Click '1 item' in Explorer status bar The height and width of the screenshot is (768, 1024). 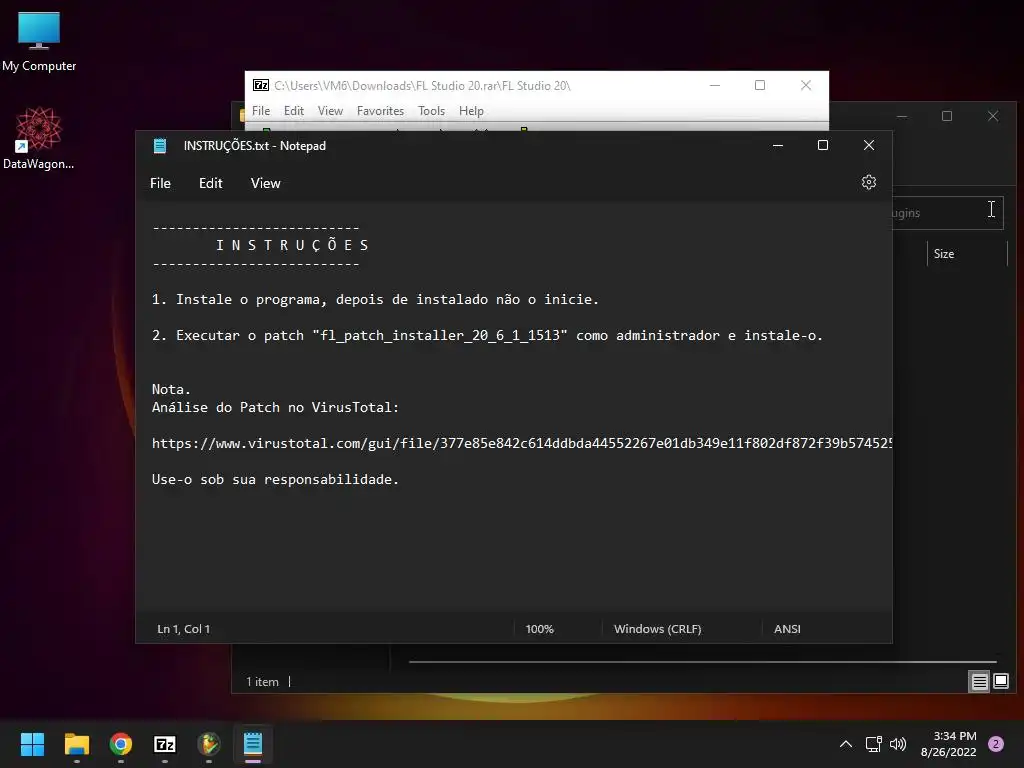pos(263,682)
